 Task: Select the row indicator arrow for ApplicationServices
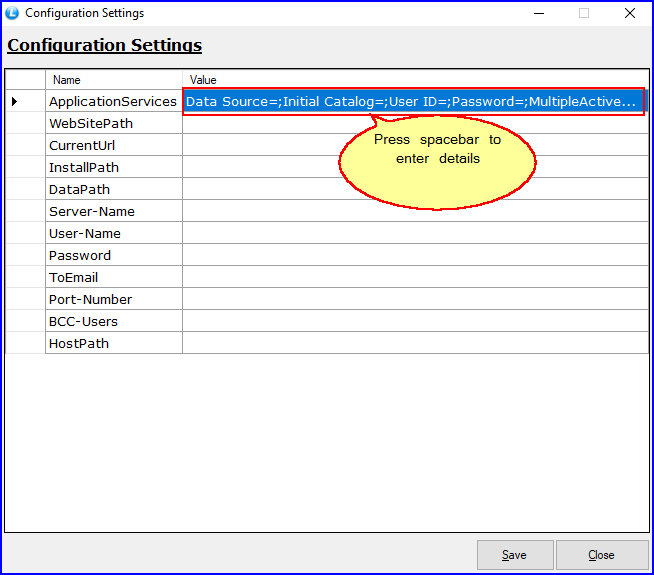[14, 101]
